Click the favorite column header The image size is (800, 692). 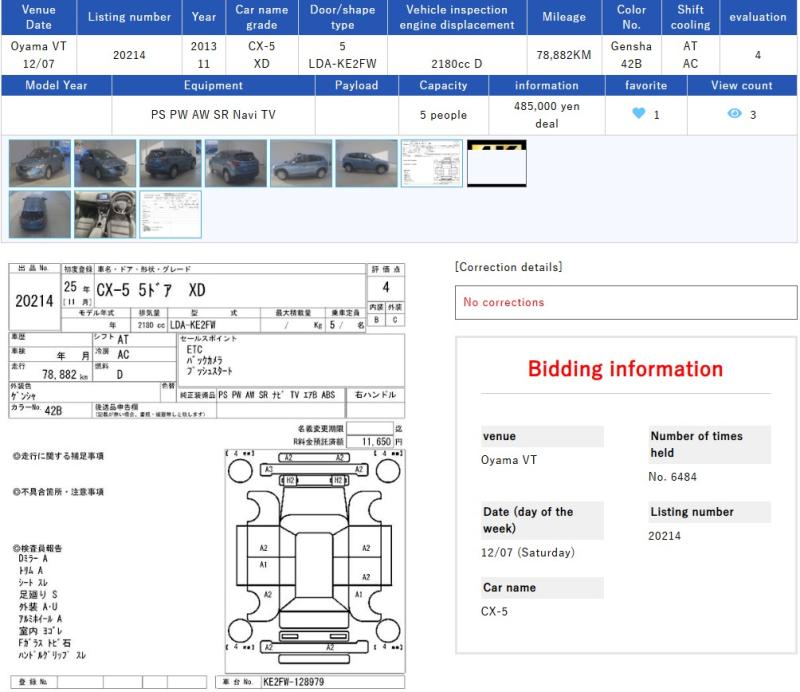tap(646, 85)
